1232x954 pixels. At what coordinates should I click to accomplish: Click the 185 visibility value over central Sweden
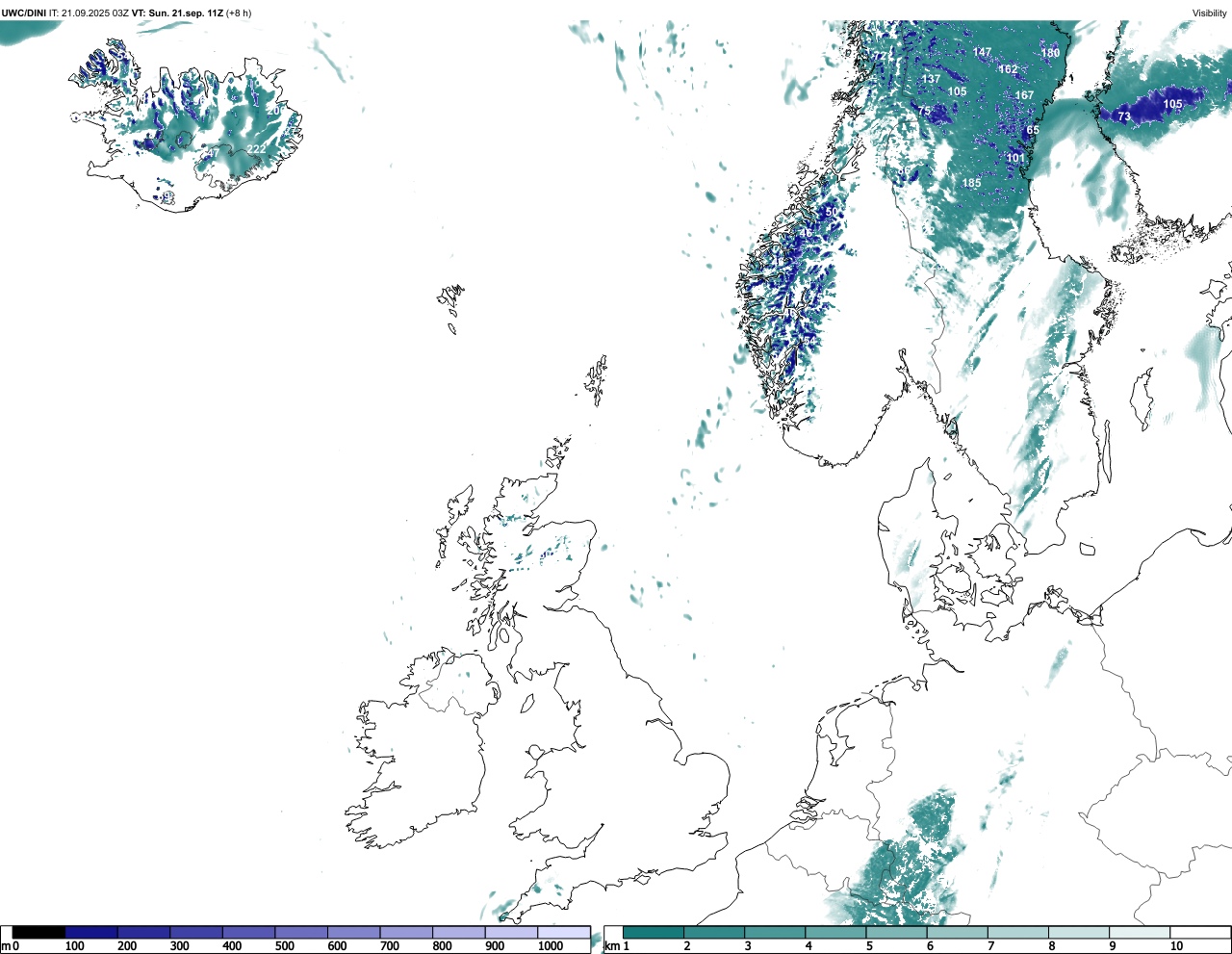click(972, 183)
